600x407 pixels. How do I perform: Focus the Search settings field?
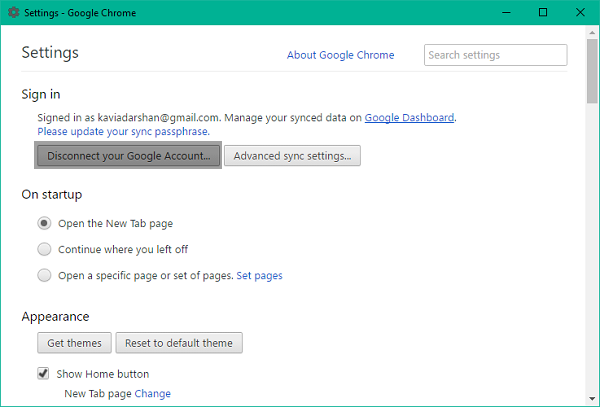[x=496, y=55]
